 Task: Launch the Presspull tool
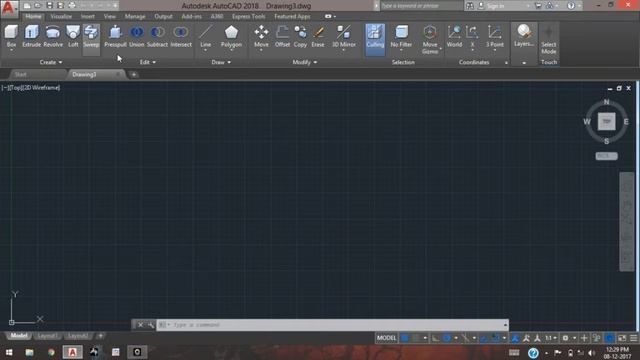[115, 36]
